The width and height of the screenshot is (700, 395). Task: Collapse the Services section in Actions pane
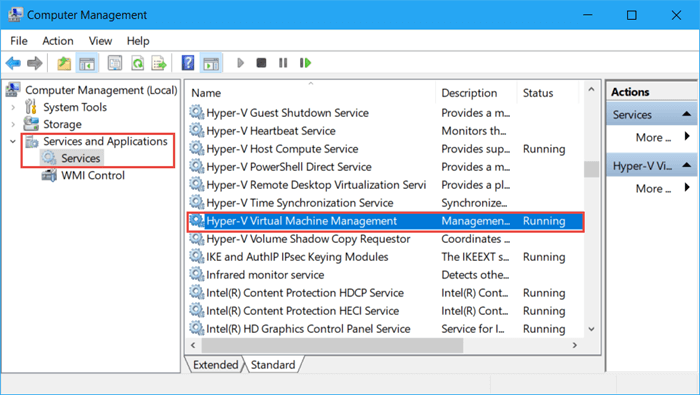coord(687,115)
